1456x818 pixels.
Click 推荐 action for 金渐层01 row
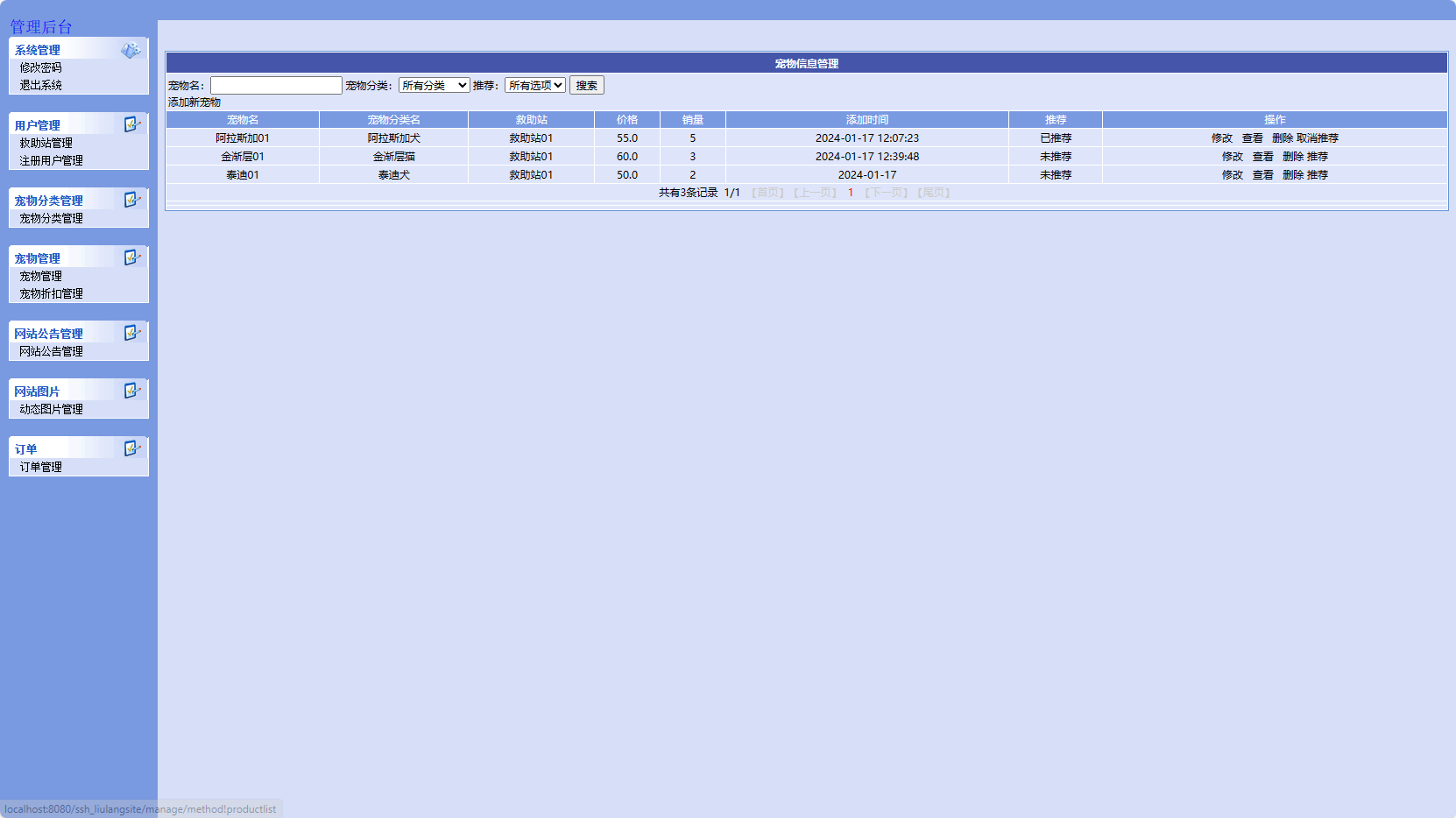pyautogui.click(x=1318, y=157)
